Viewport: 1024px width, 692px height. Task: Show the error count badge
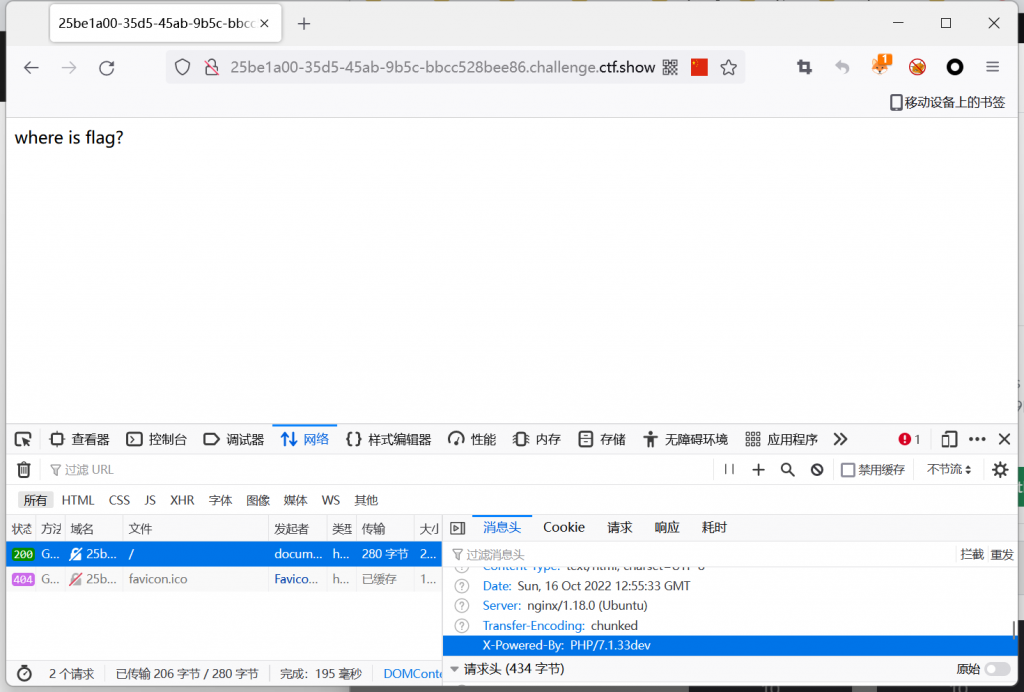pos(909,439)
